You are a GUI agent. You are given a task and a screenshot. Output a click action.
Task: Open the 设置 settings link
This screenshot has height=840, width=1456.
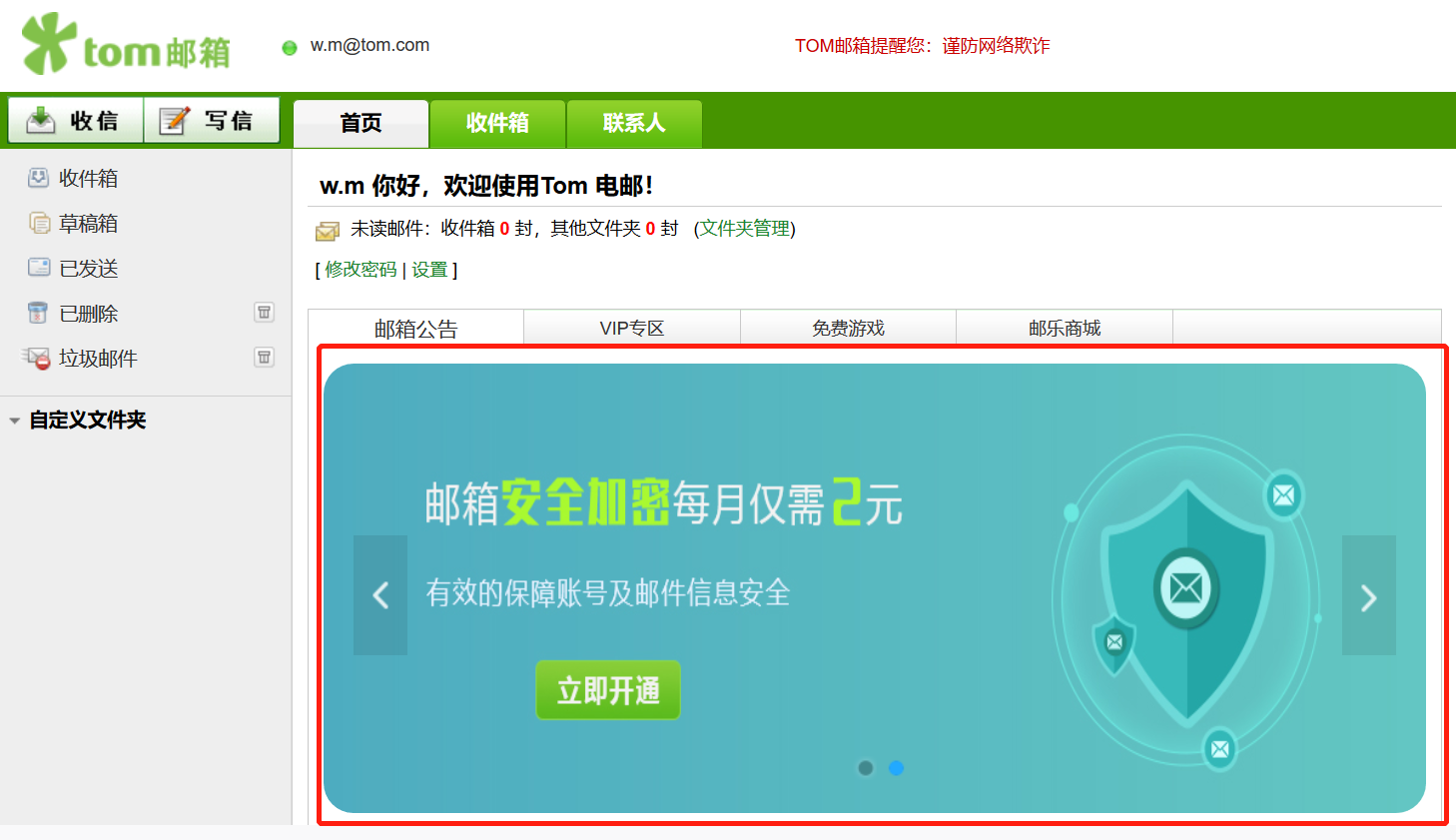coord(429,270)
